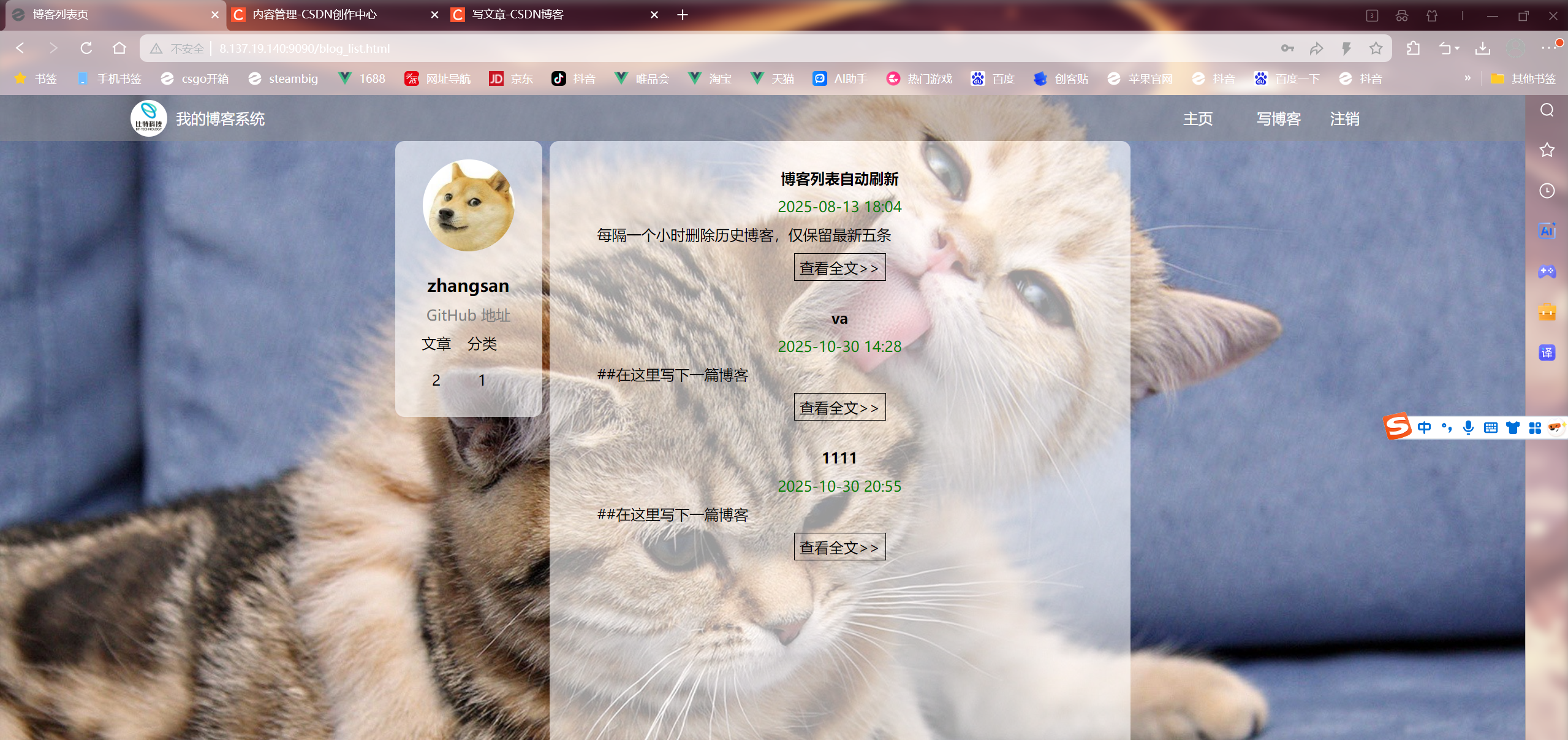Image resolution: width=1568 pixels, height=740 pixels.
Task: Open sidebar AI assistant icon
Action: [1547, 231]
